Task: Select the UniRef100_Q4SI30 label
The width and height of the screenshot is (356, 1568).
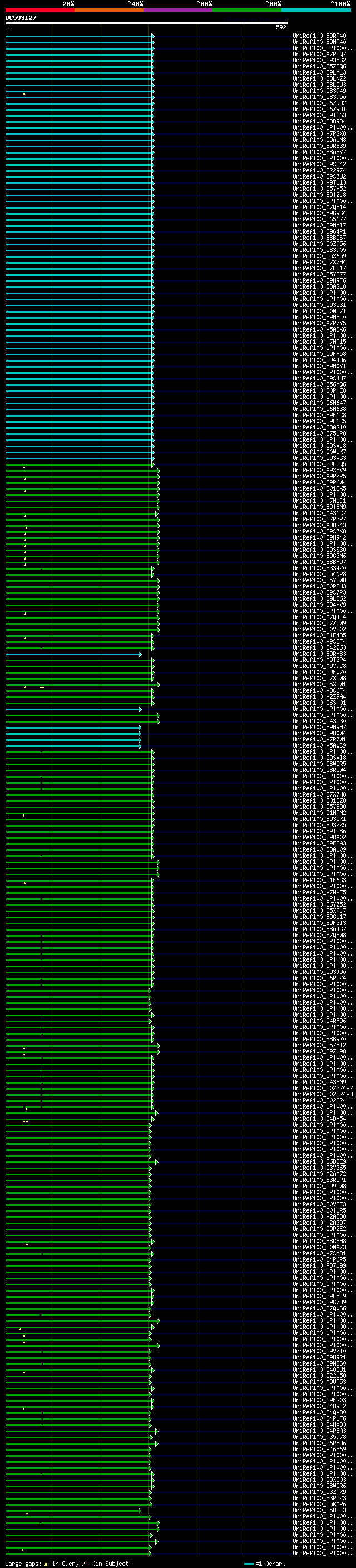Action: click(319, 721)
